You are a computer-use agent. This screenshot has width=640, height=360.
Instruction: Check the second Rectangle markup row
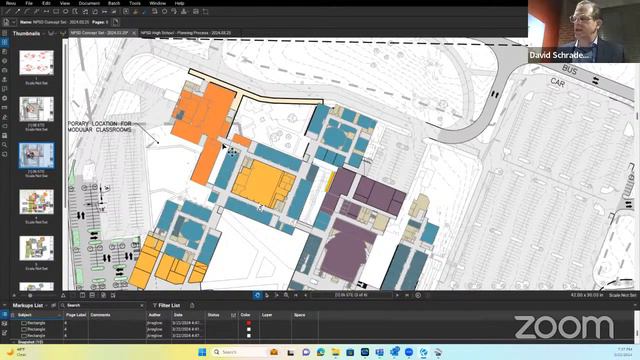24,329
